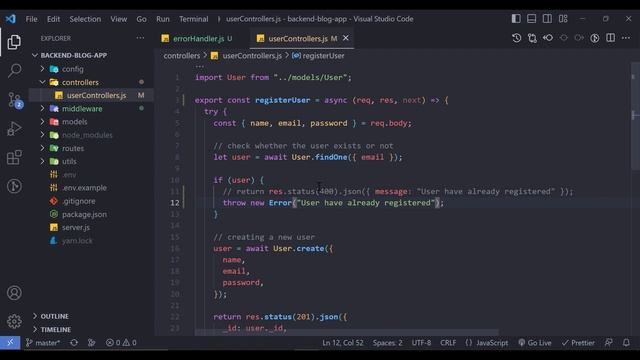The image size is (640, 360).
Task: Open package.json in explorer
Action: [84, 214]
